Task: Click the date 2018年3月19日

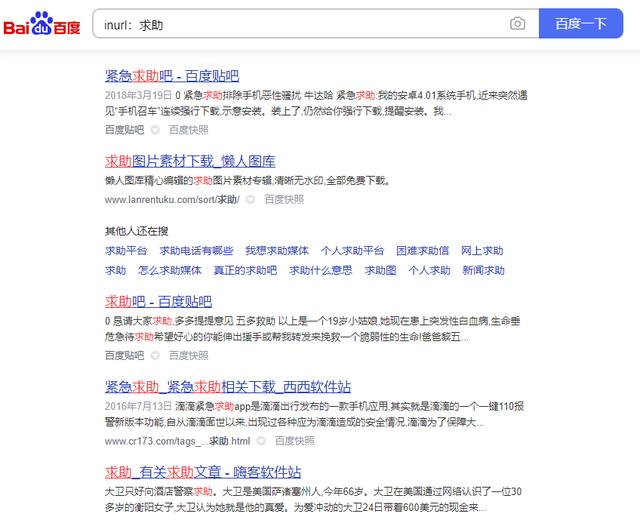Action: click(x=138, y=95)
